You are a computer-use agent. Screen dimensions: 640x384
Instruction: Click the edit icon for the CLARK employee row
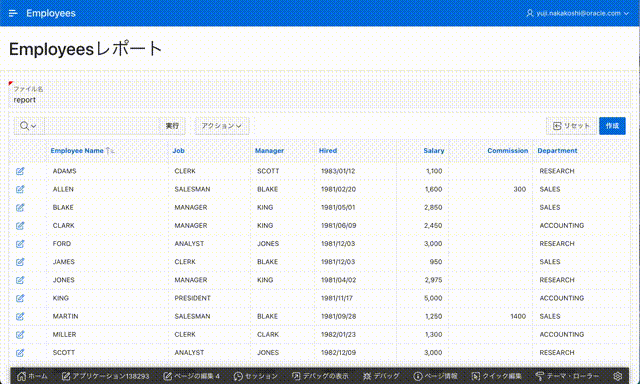click(20, 226)
